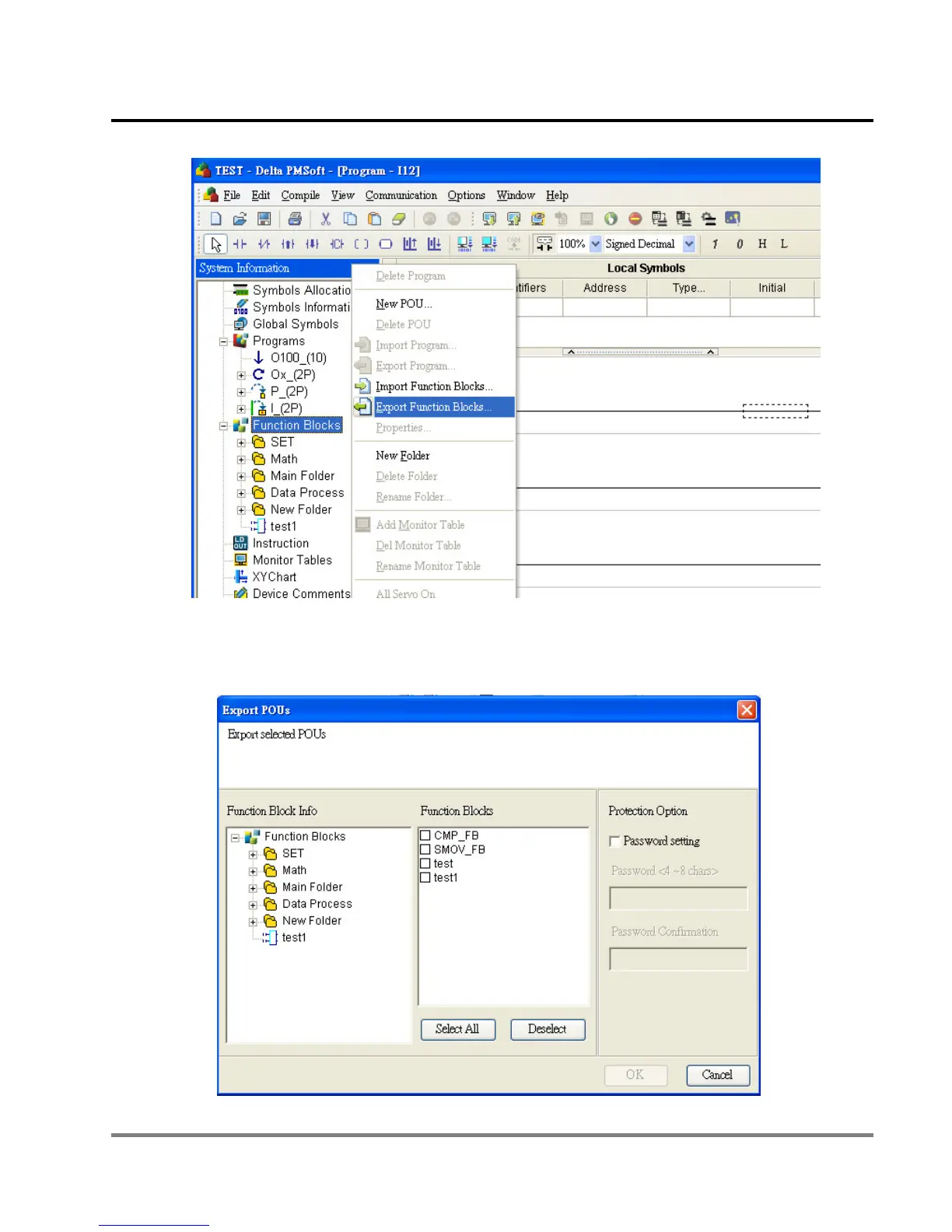952x1232 pixels.
Task: Enable the Password setting checkbox
Action: tap(614, 841)
